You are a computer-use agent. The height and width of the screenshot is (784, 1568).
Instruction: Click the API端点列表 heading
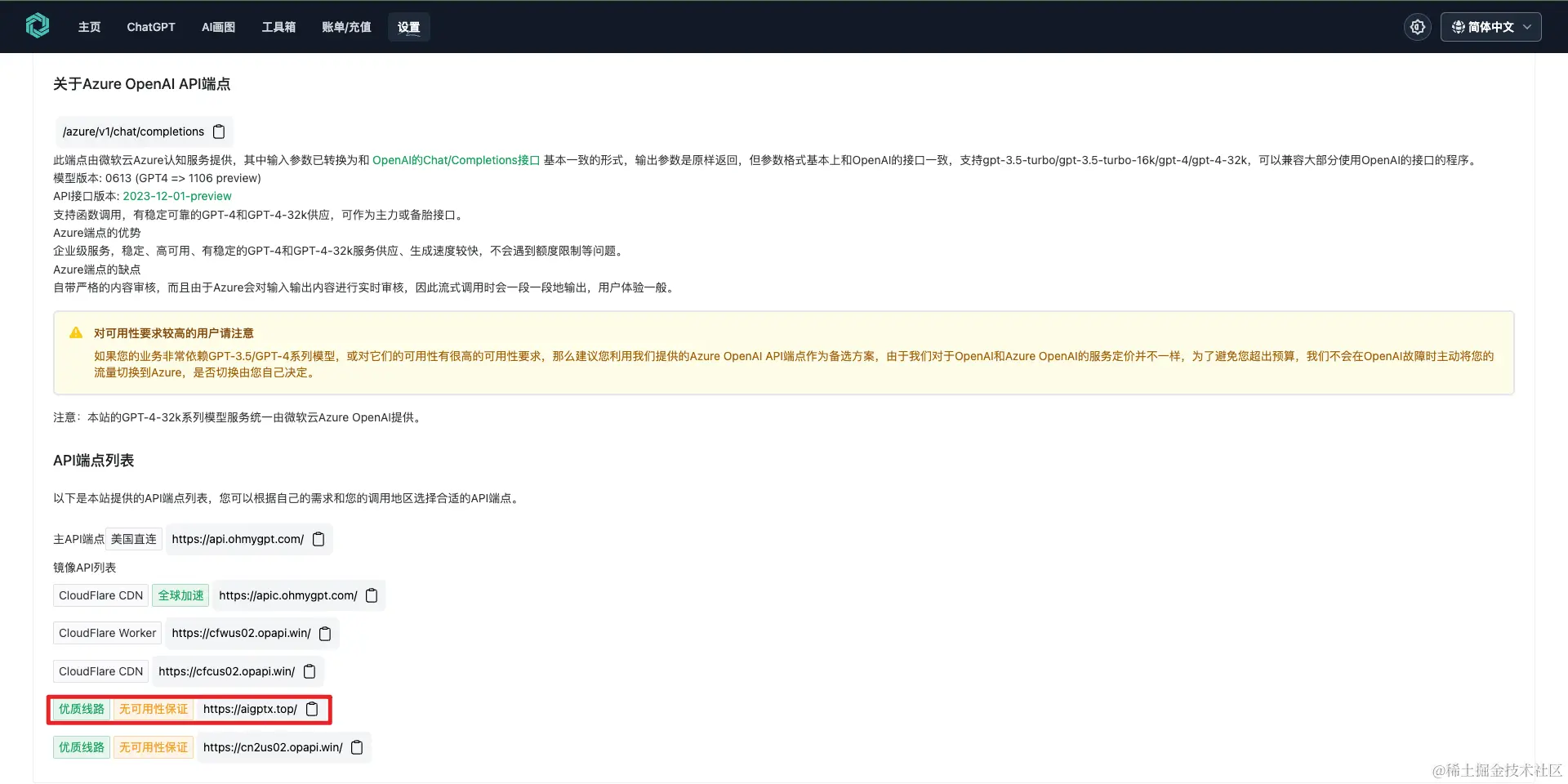pos(93,461)
